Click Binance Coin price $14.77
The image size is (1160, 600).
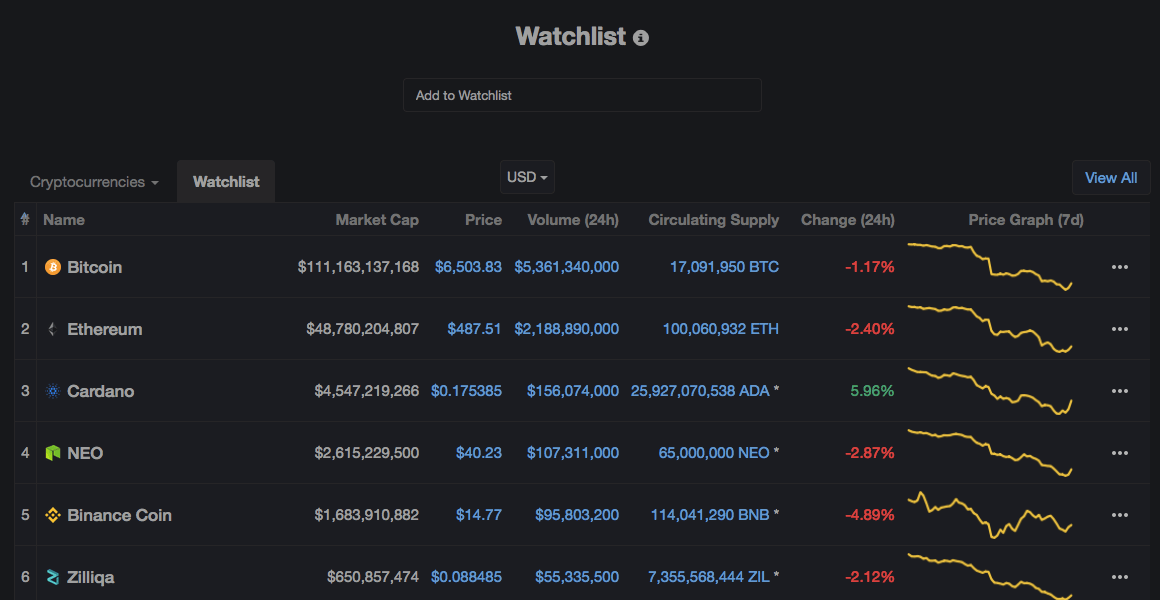click(480, 515)
